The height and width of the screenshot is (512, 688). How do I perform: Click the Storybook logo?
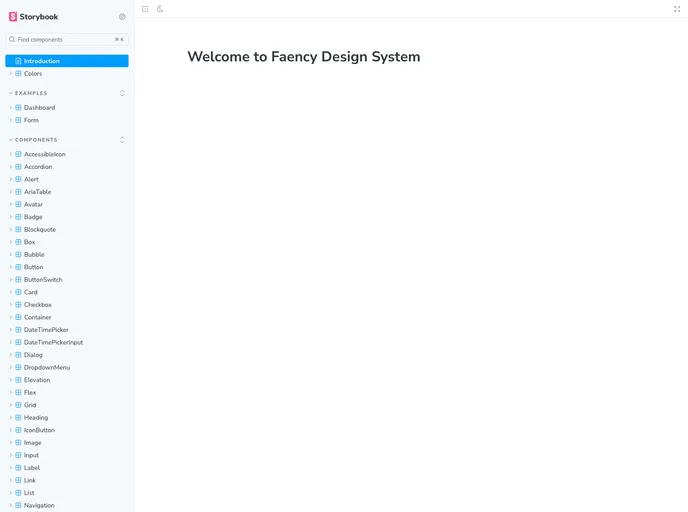click(33, 17)
